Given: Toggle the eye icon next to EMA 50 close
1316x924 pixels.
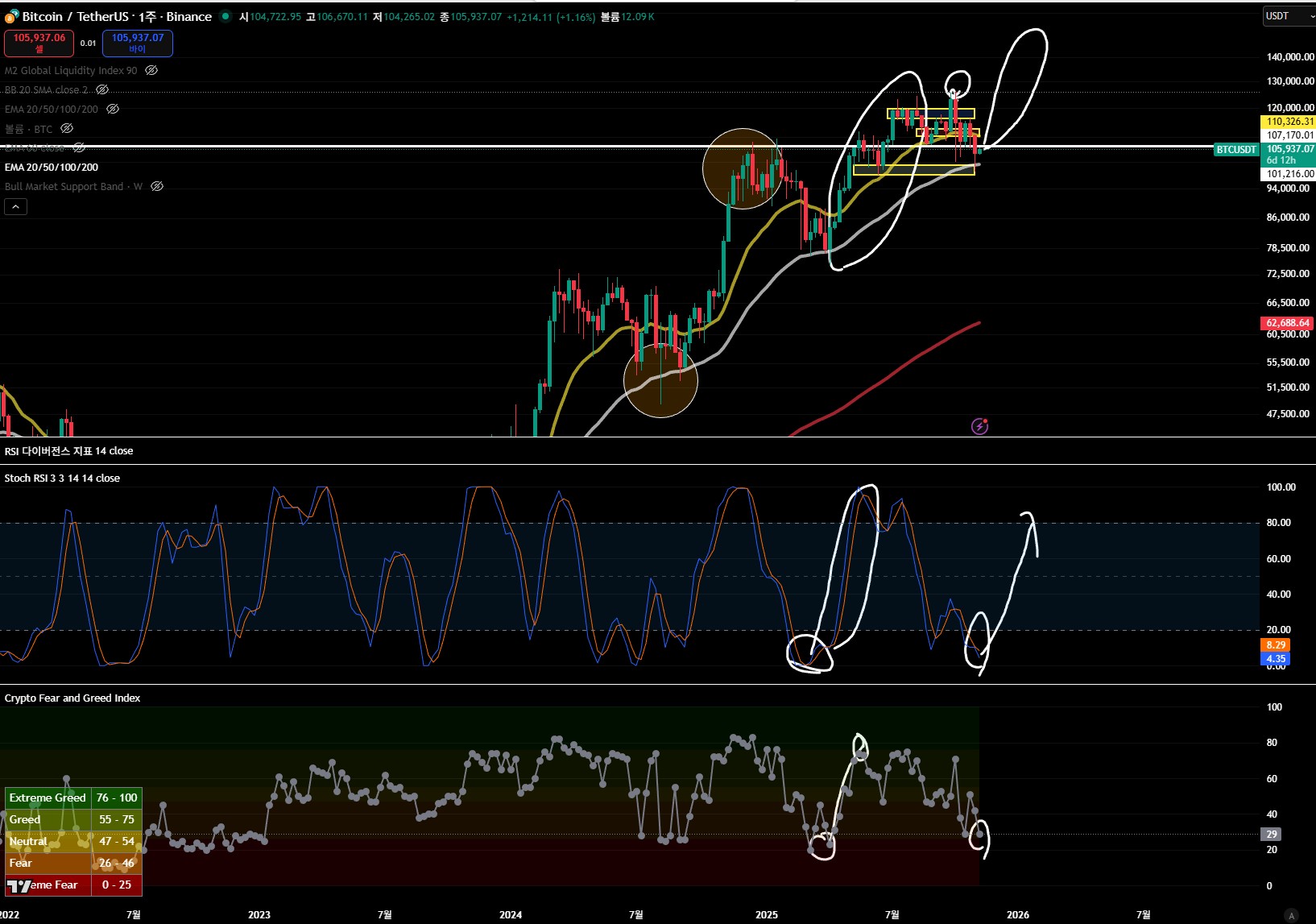Looking at the screenshot, I should click(79, 147).
